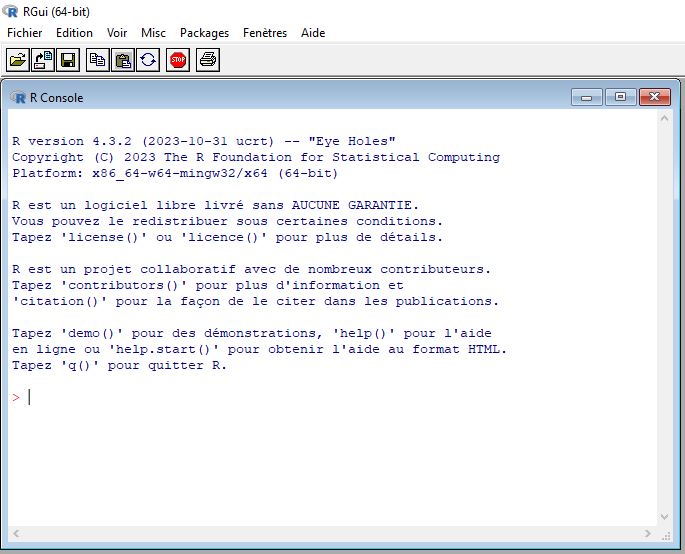Screen dimensions: 685x554
Task: Minimize the R Console sub-window
Action: [587, 97]
